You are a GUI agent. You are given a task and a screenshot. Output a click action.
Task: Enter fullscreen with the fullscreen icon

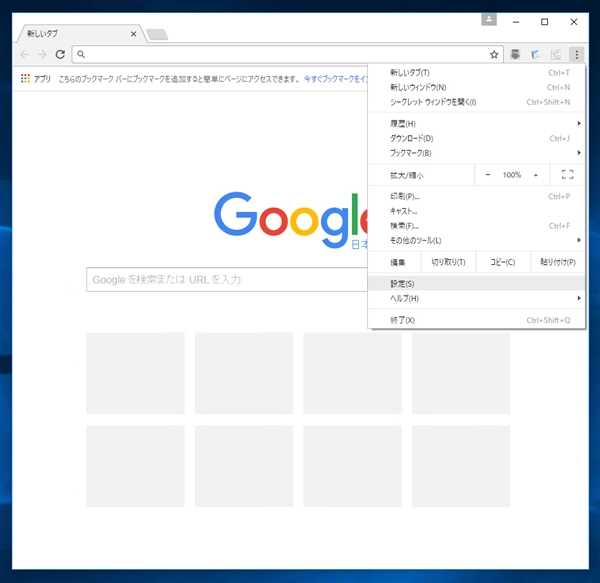pos(567,175)
